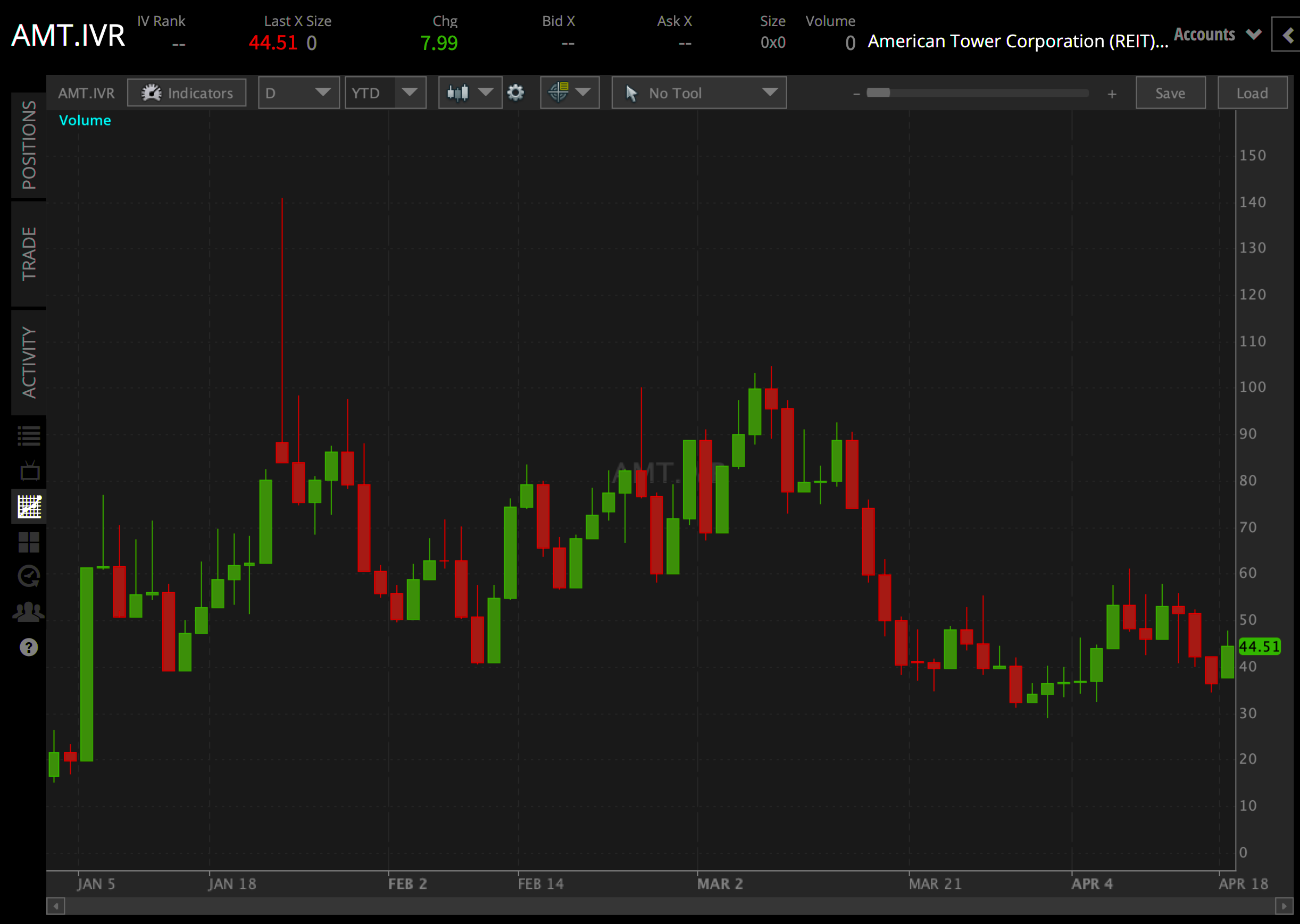Toggle the Volume indicator label
The height and width of the screenshot is (924, 1300).
pyautogui.click(x=85, y=120)
